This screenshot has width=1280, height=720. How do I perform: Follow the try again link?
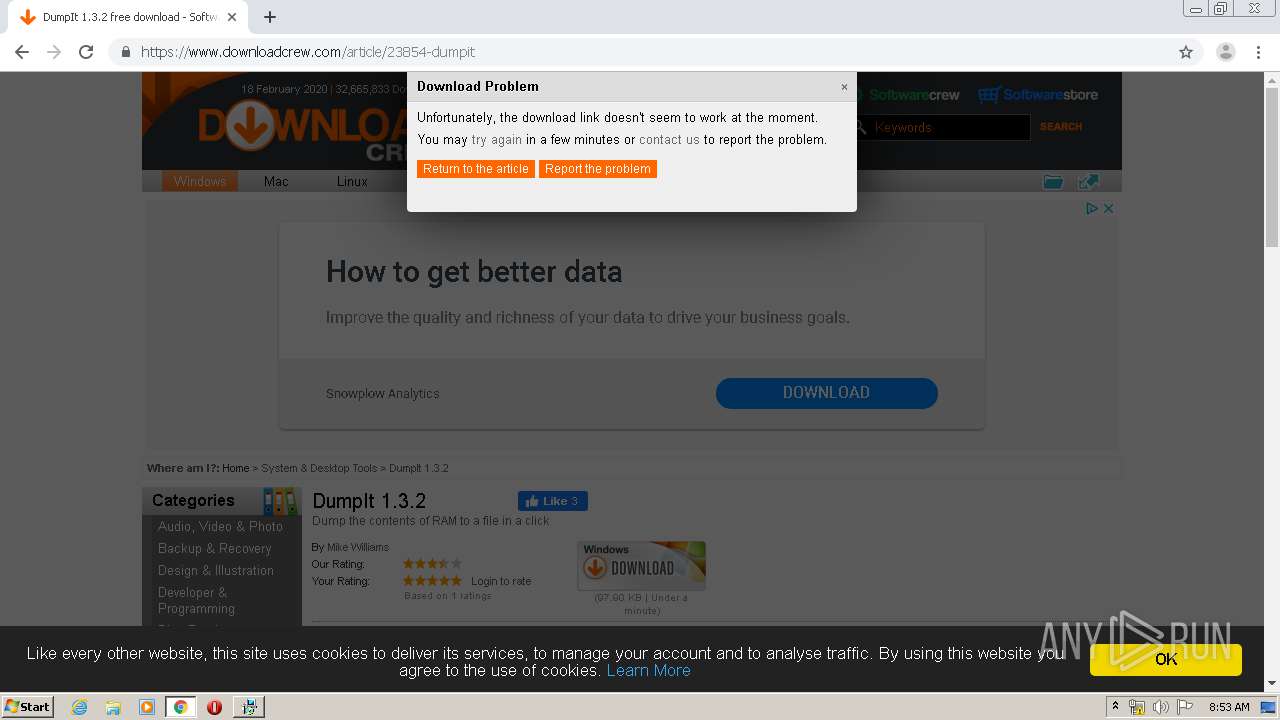pyautogui.click(x=497, y=140)
